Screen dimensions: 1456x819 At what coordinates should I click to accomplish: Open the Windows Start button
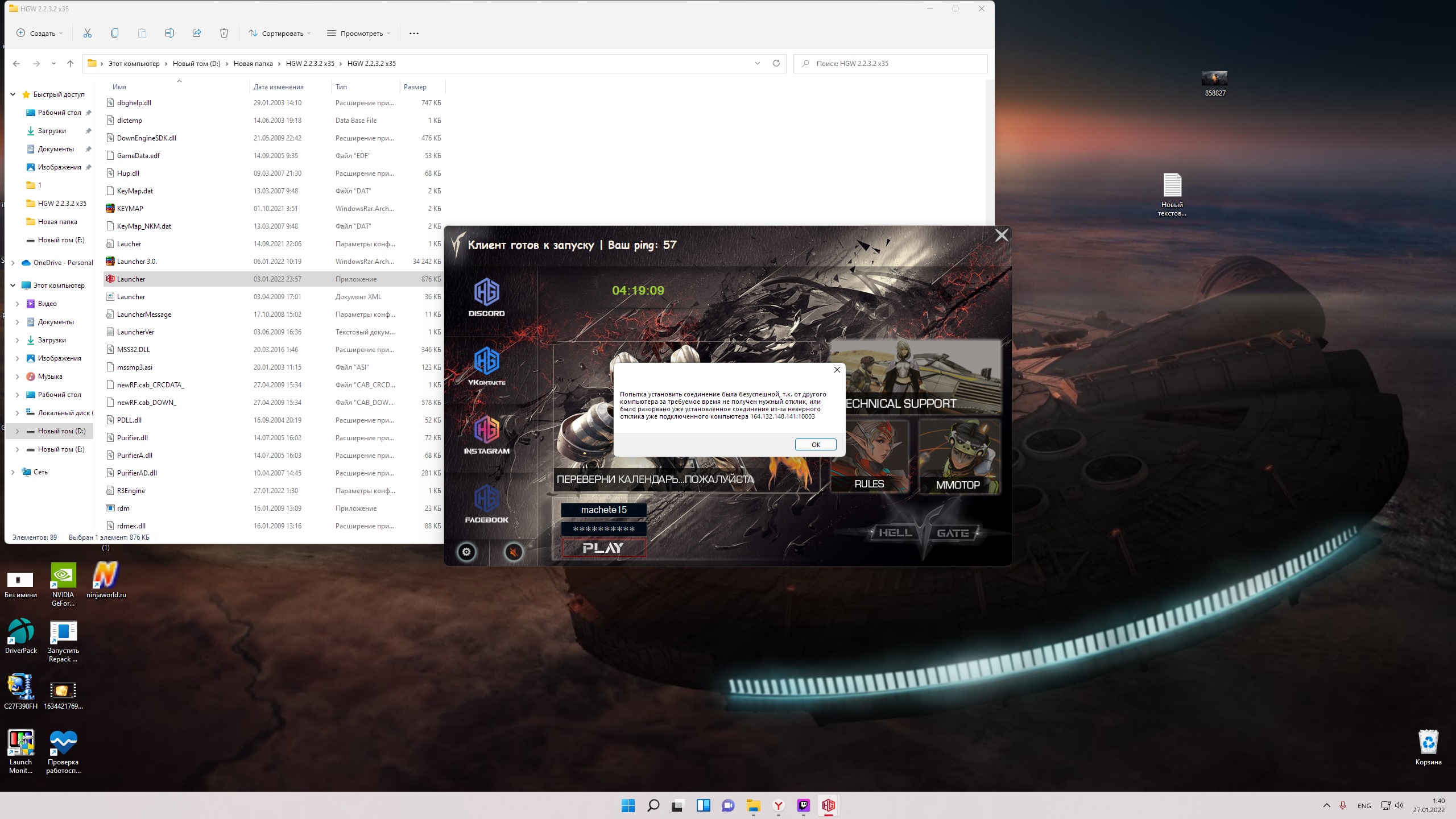pos(628,805)
